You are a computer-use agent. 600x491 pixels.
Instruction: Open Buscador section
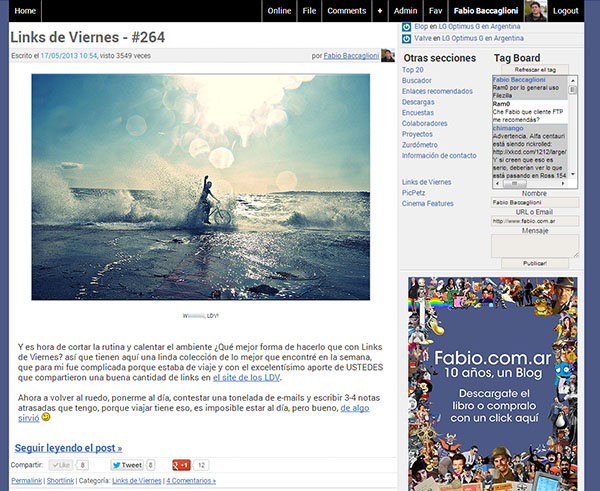click(417, 80)
